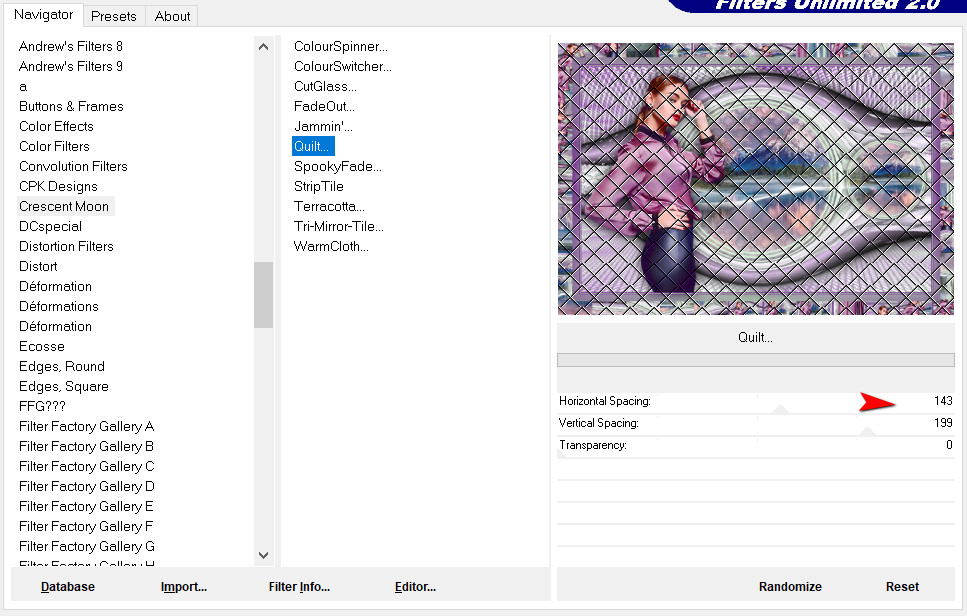Select Andrew's Filters 8 category
Screen dimensions: 967x616
(71, 46)
